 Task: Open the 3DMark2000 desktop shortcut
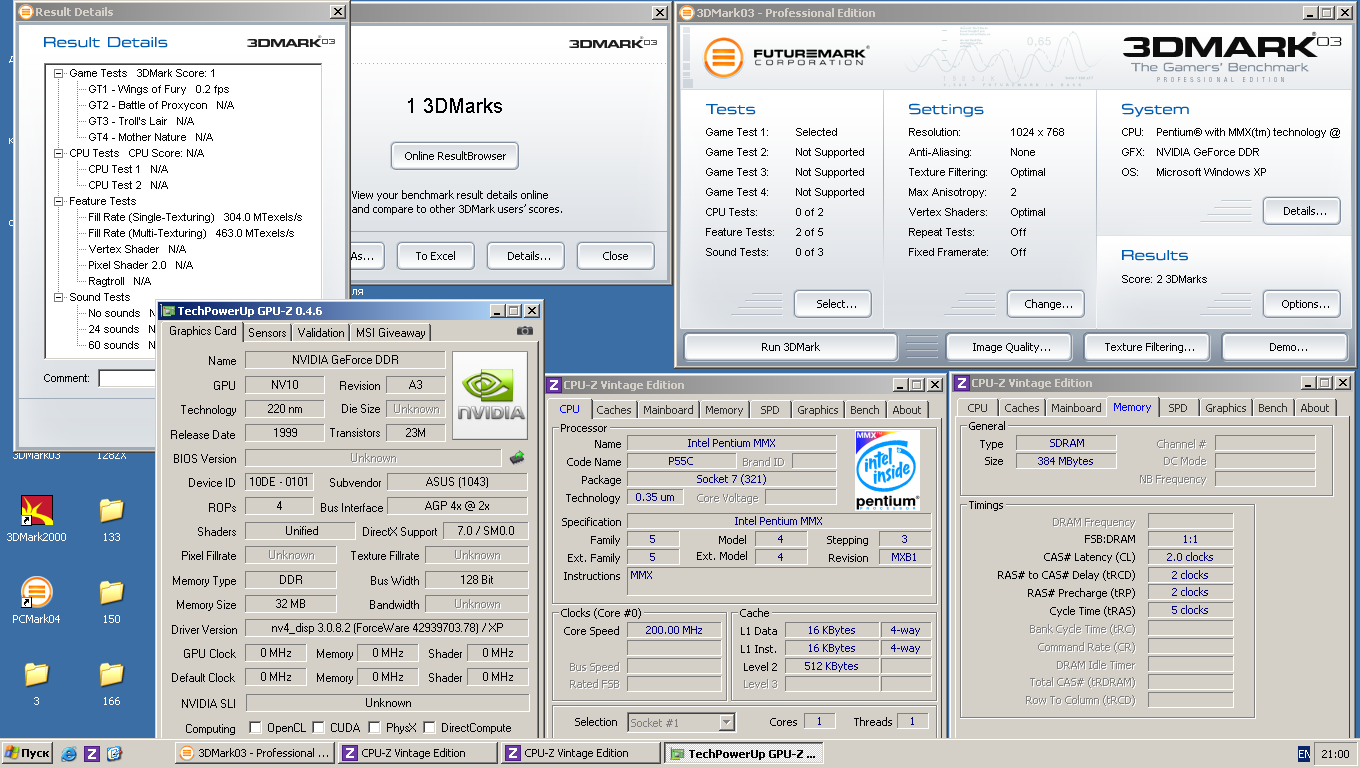point(36,519)
